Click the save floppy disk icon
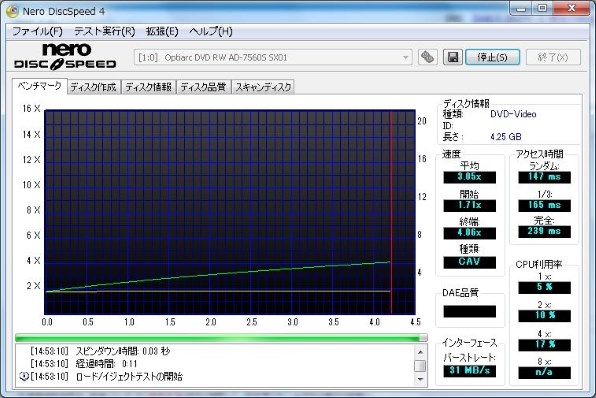Viewport: 596px width, 398px height. [452, 57]
